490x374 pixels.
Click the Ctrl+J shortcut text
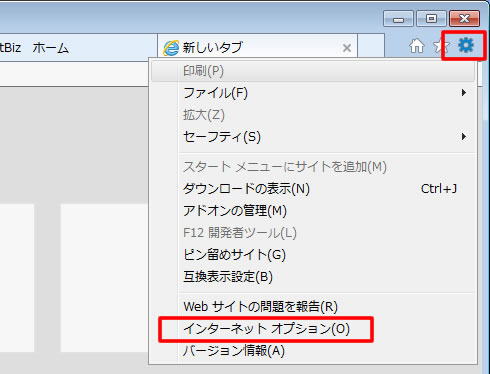click(x=439, y=189)
